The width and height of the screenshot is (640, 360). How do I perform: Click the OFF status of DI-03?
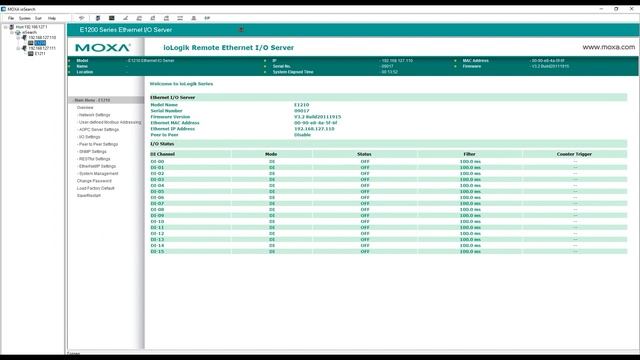pyautogui.click(x=365, y=180)
